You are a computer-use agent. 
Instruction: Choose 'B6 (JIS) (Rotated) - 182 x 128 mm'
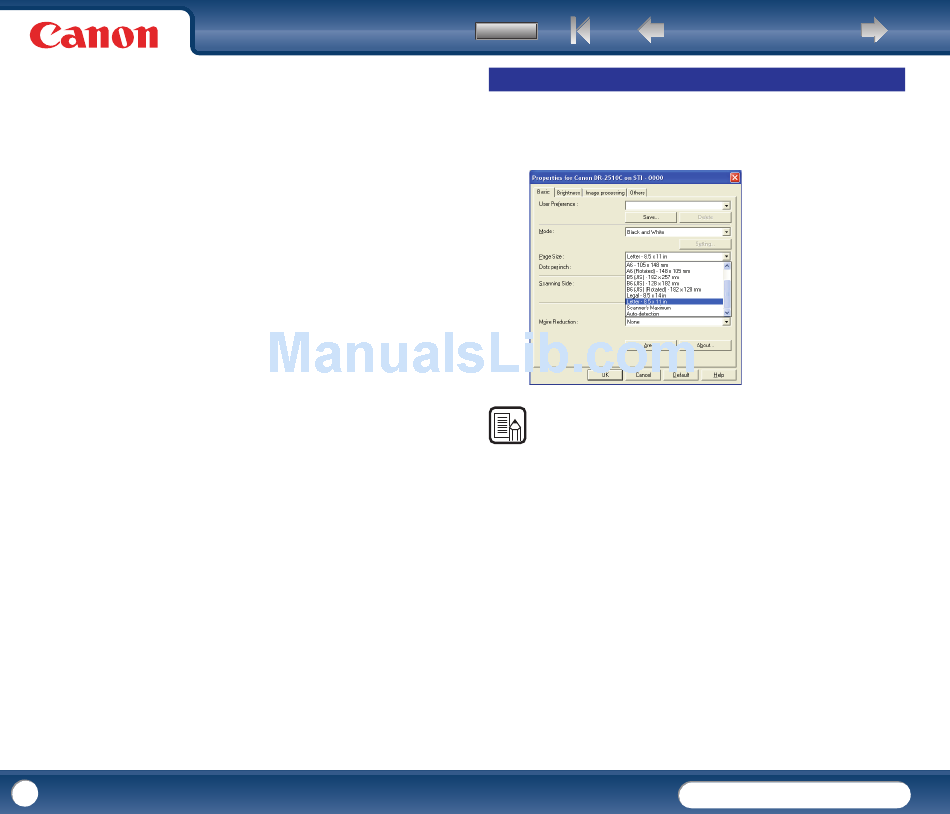pos(674,290)
